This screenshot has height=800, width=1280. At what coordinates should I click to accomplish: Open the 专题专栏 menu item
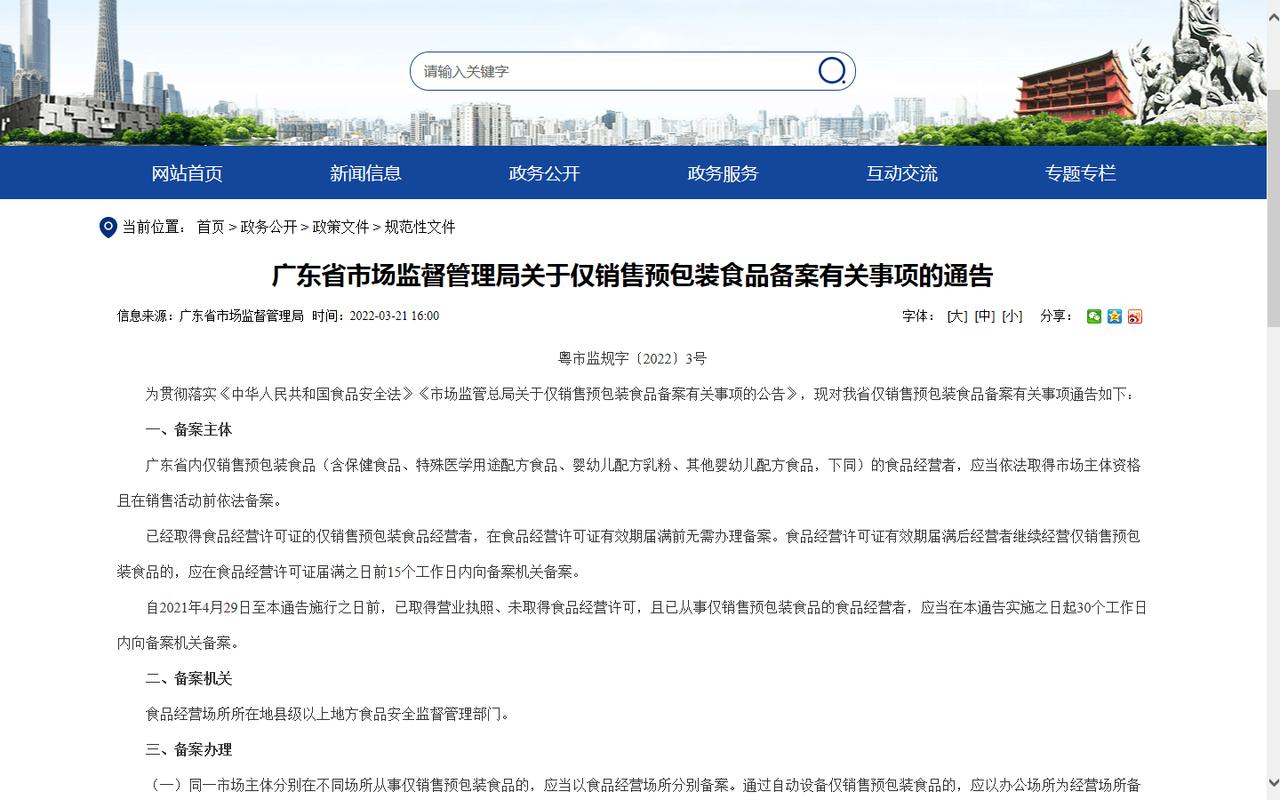point(1080,172)
